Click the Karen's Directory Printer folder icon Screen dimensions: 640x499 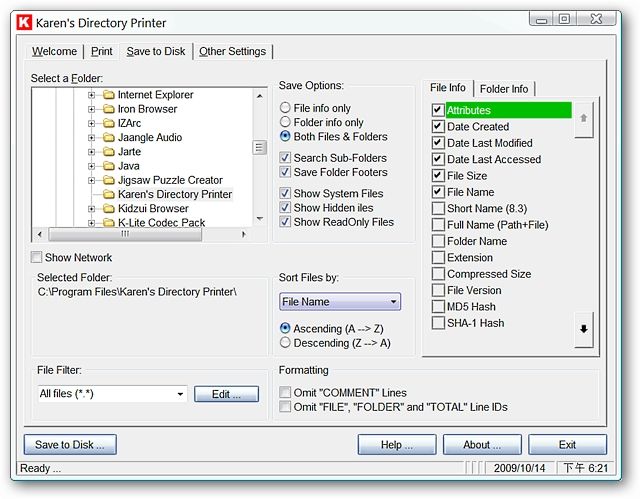pyautogui.click(x=109, y=194)
